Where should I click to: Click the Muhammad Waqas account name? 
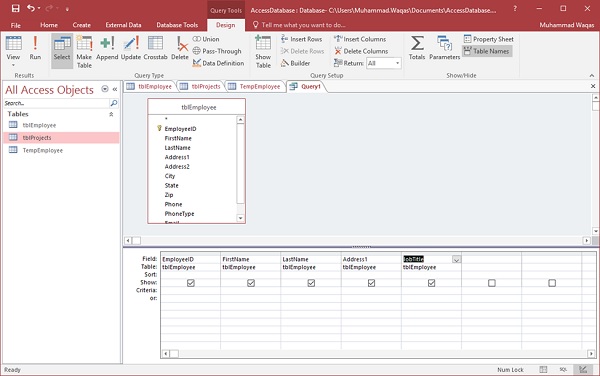(x=567, y=25)
